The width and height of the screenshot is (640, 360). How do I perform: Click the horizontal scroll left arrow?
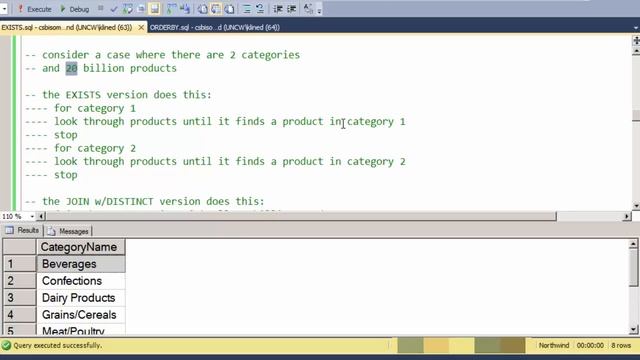41,216
